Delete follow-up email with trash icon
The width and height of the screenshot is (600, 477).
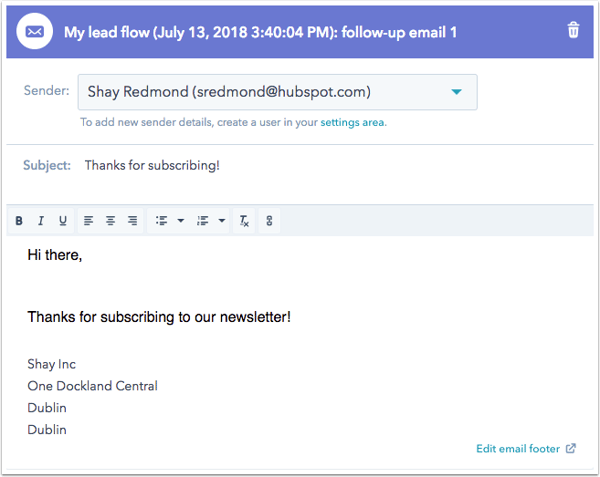pyautogui.click(x=573, y=30)
